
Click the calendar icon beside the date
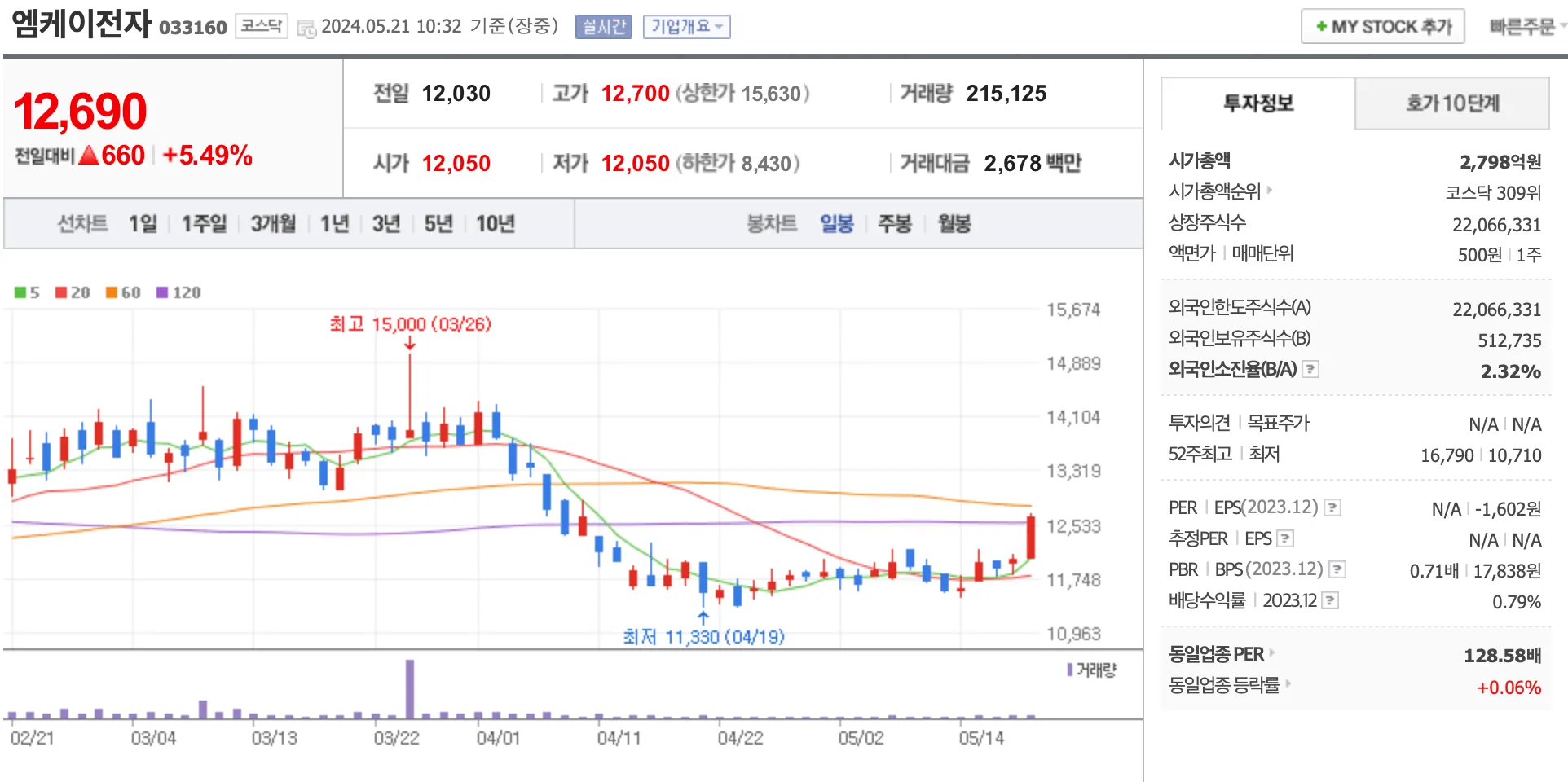point(306,29)
